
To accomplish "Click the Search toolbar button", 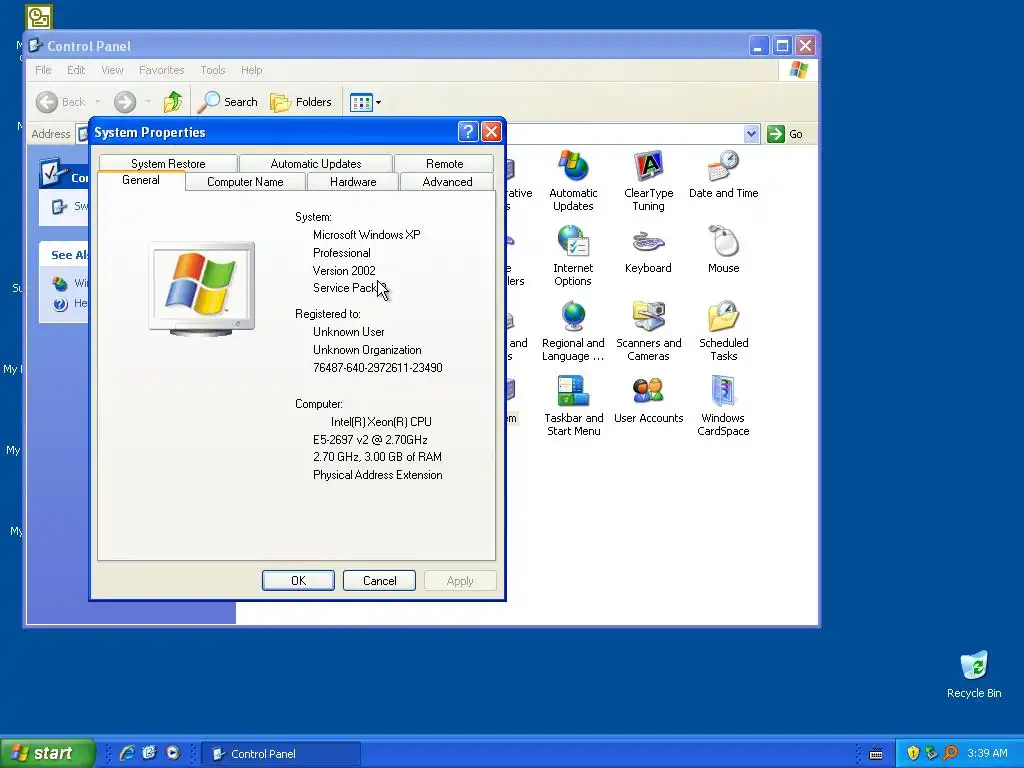I will pos(228,102).
